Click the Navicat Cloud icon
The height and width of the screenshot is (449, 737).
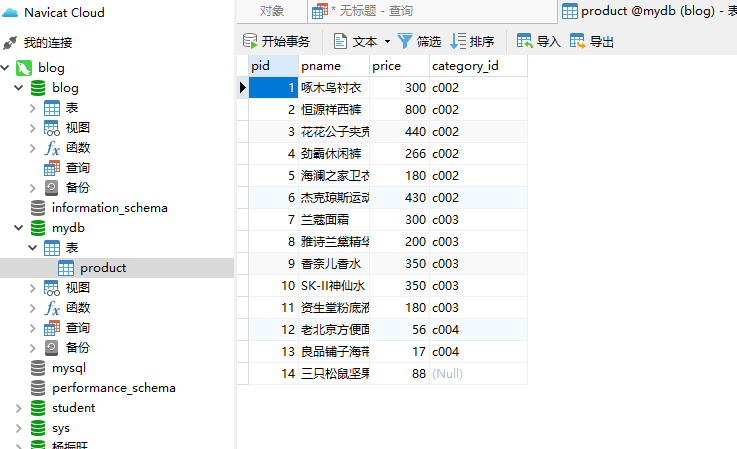coord(10,13)
